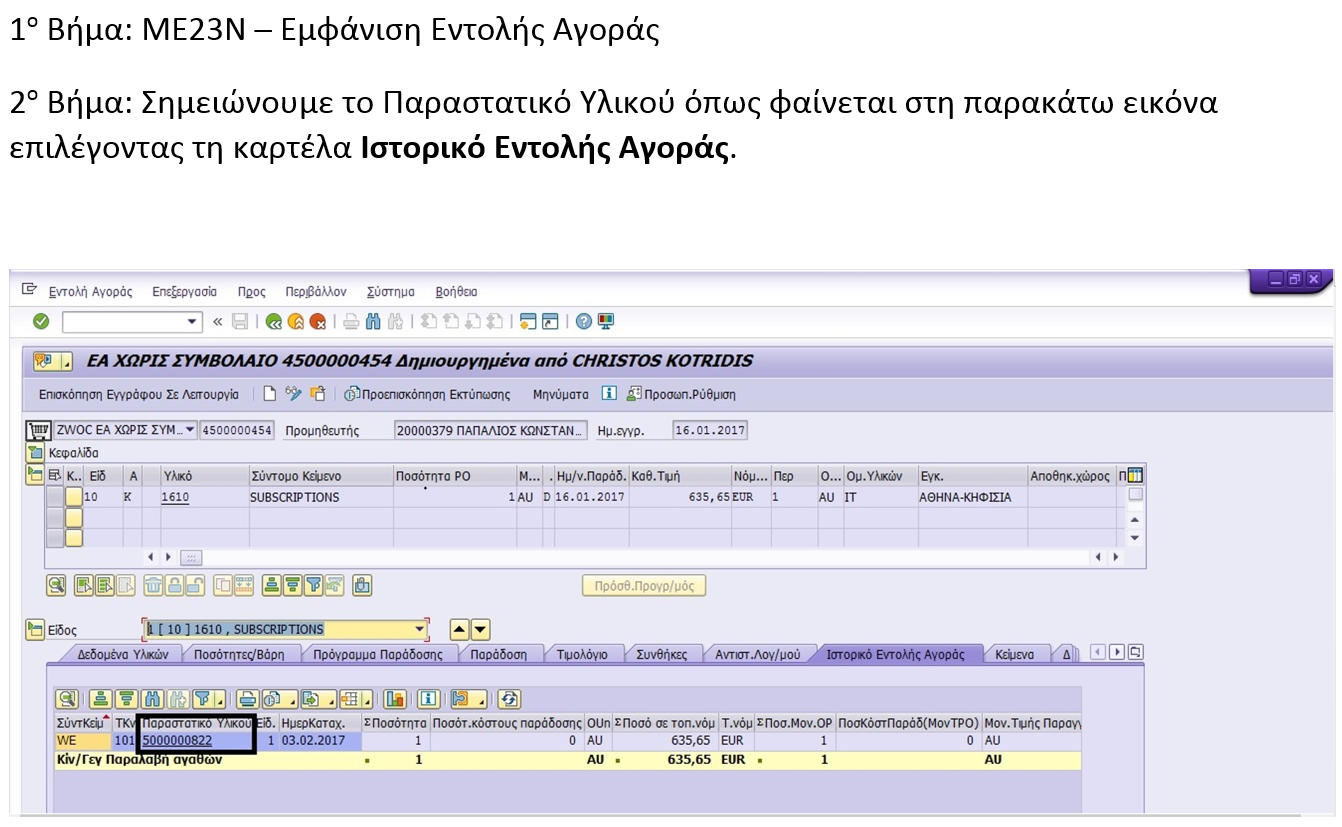Collapse the item overview section
The height and width of the screenshot is (827, 1342).
(35, 475)
